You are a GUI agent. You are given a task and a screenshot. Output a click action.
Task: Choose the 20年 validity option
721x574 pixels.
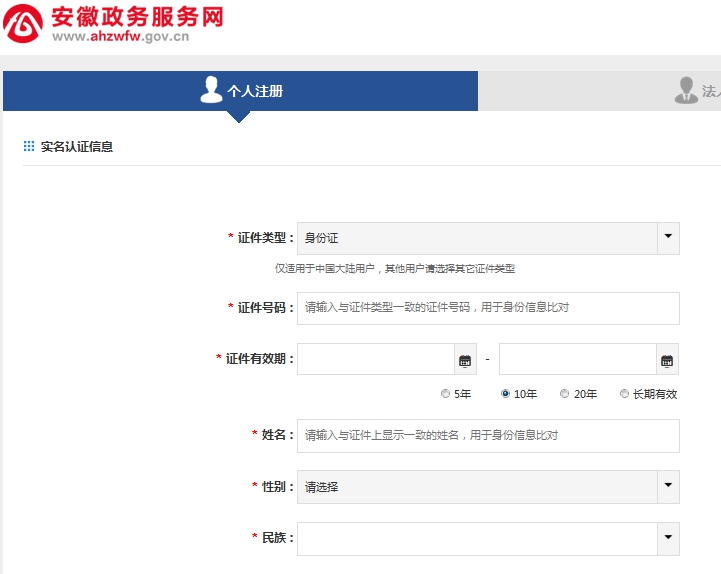click(565, 394)
